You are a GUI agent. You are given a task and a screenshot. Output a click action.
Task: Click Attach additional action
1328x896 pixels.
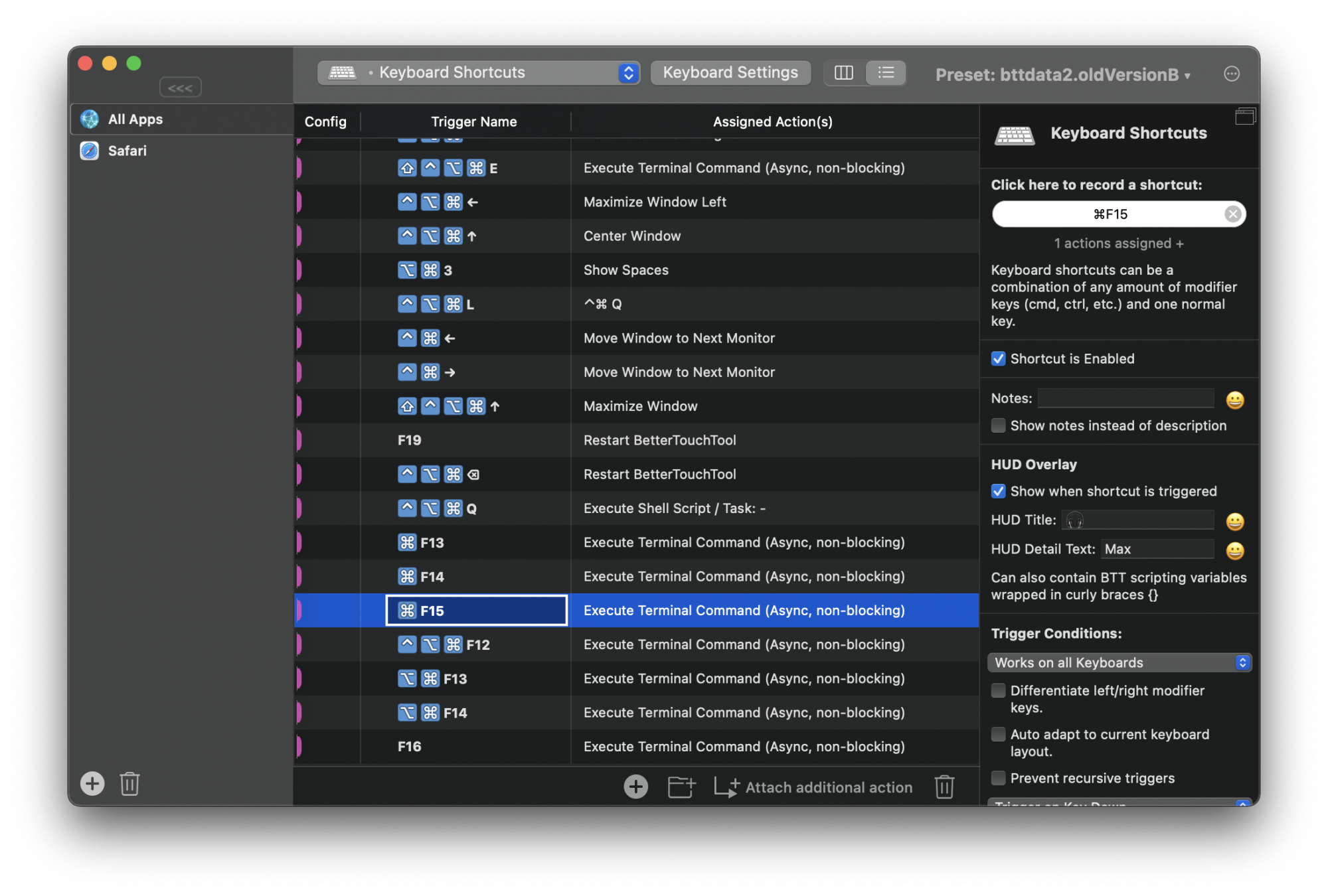(813, 787)
